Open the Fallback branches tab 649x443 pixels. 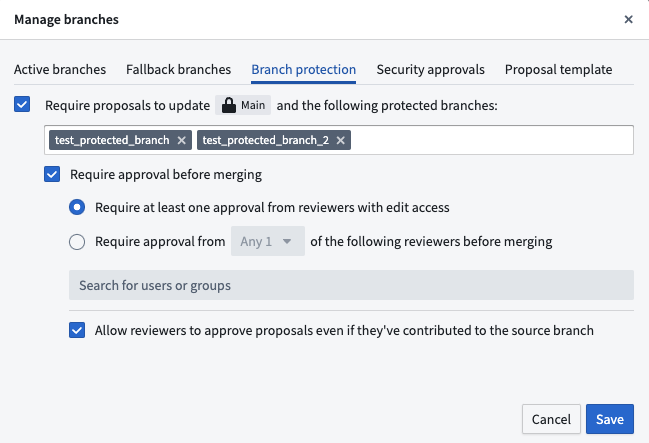[x=178, y=70]
